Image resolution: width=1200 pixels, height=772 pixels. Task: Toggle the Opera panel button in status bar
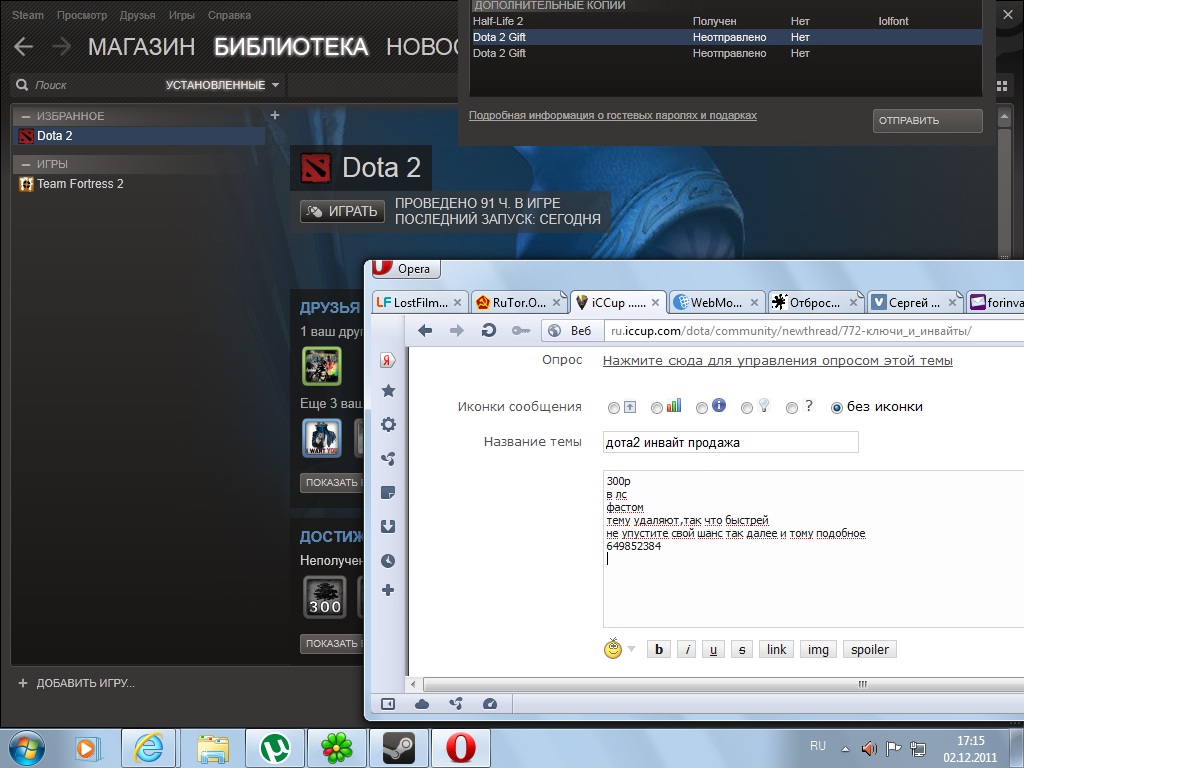pos(388,704)
